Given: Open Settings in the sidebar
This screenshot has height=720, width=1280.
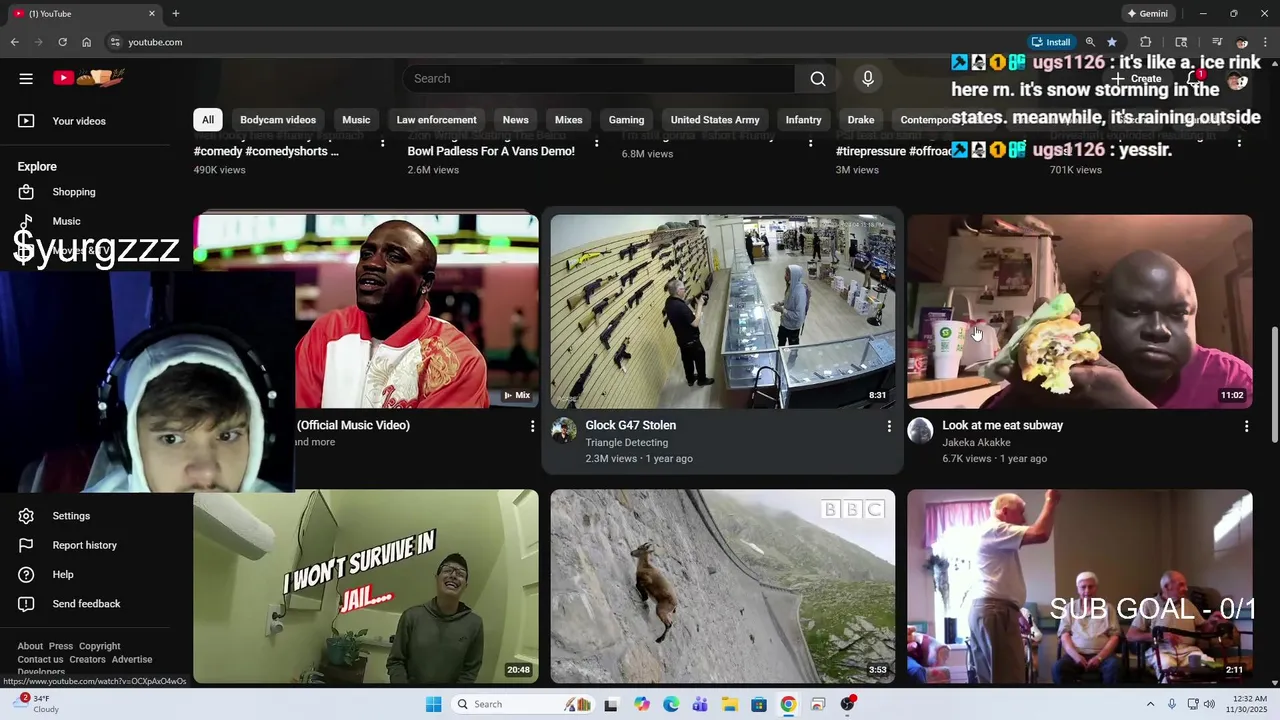Looking at the screenshot, I should coord(71,516).
